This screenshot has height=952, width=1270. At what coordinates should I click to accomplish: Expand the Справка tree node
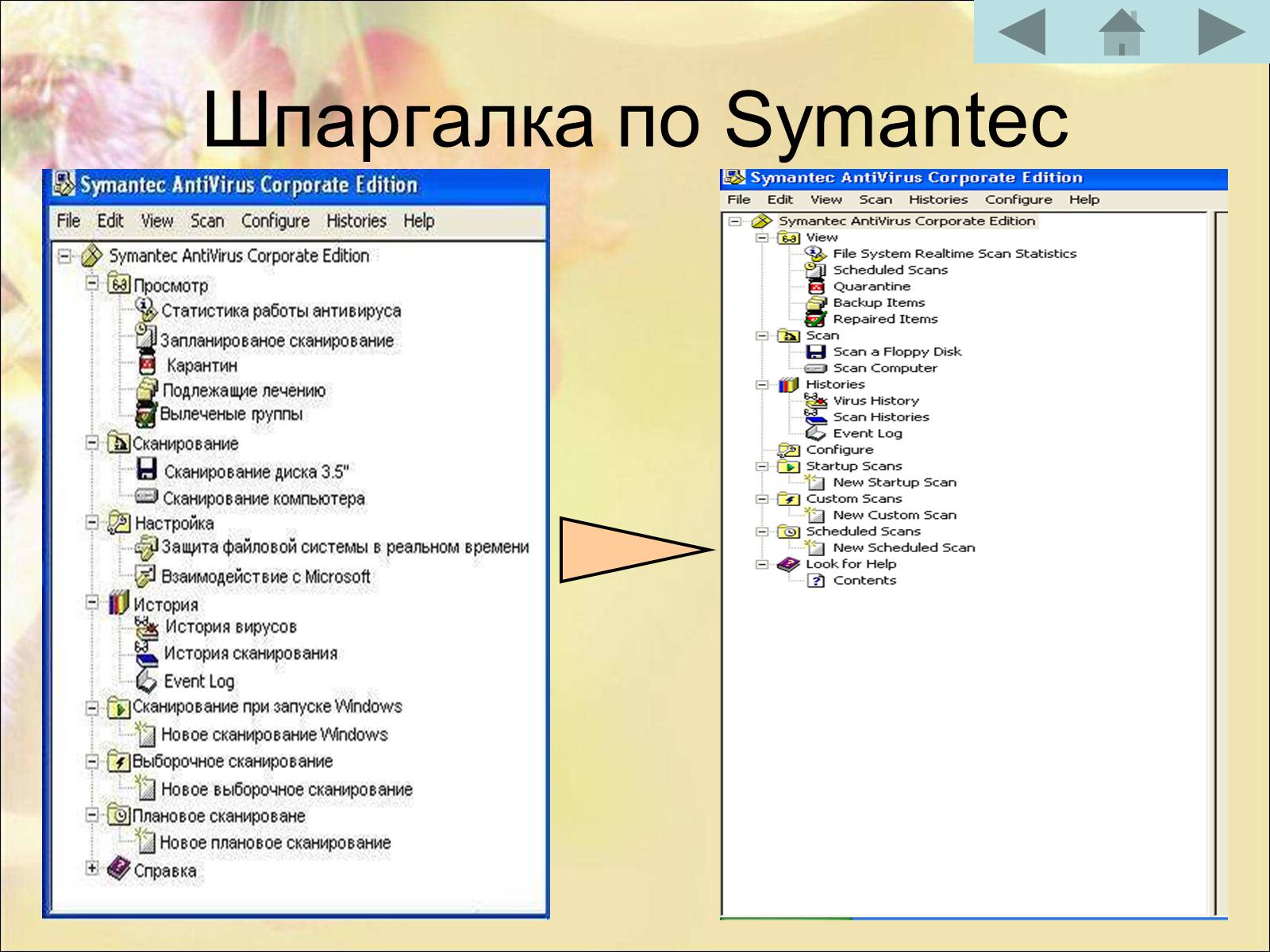[92, 868]
